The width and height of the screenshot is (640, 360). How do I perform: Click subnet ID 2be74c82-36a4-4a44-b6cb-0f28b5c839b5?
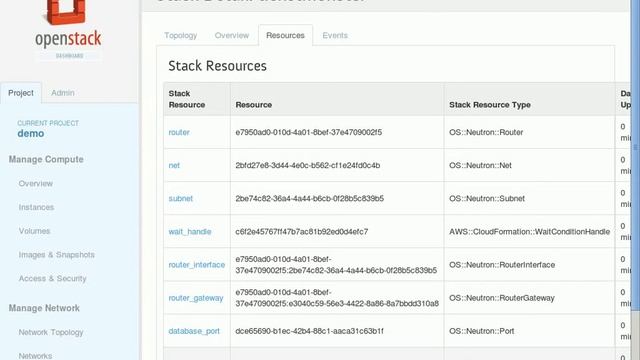coord(310,198)
